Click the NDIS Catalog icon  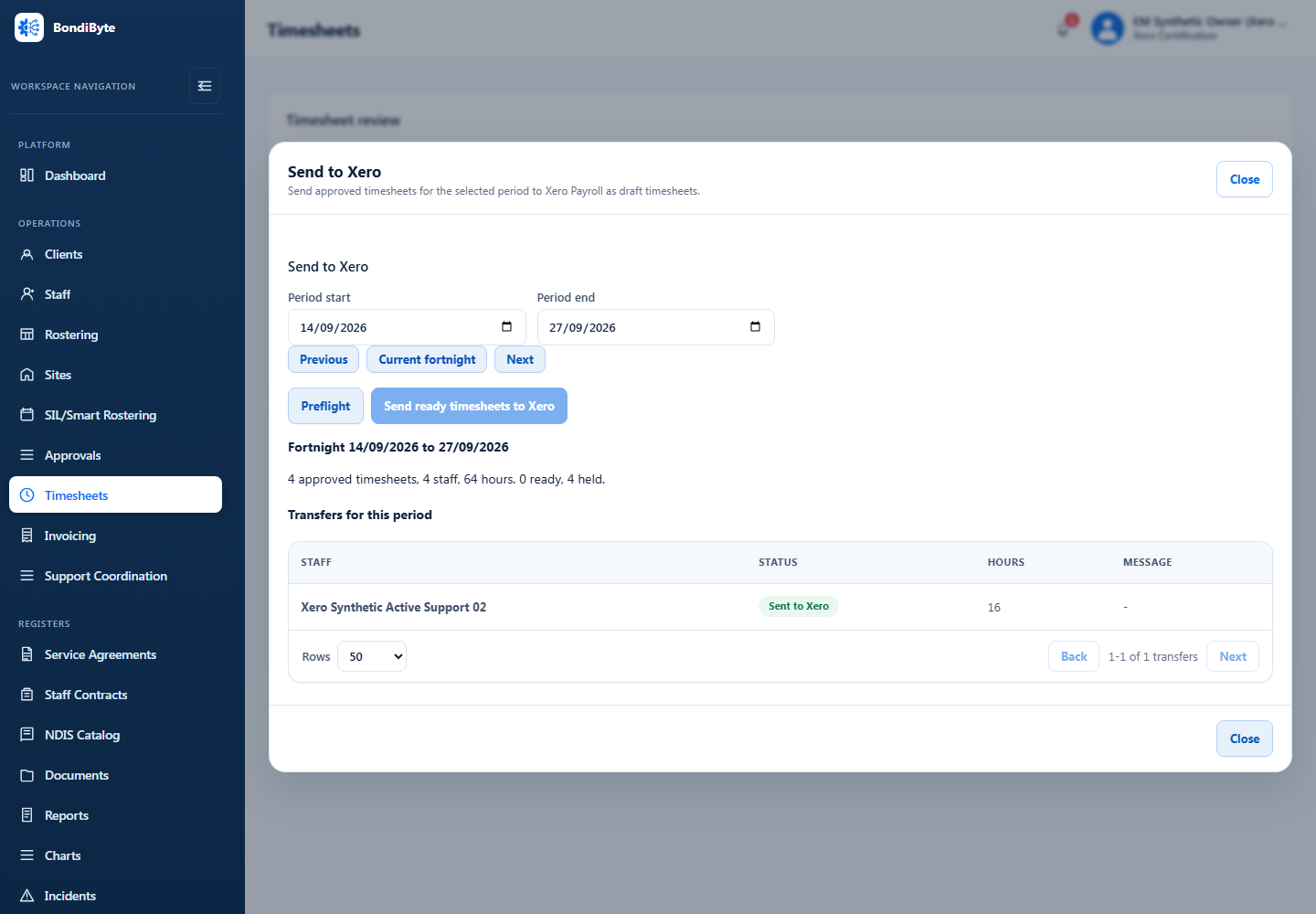pos(27,735)
